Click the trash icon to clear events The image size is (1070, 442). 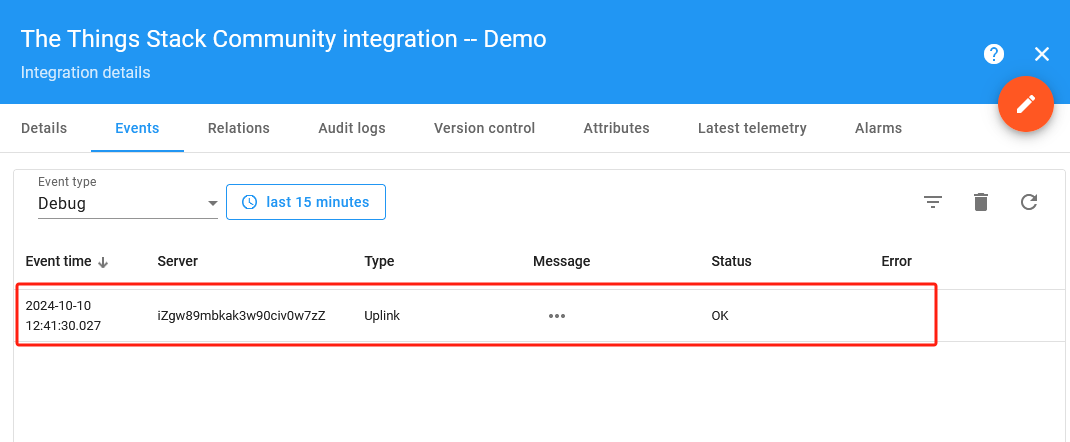tap(980, 202)
